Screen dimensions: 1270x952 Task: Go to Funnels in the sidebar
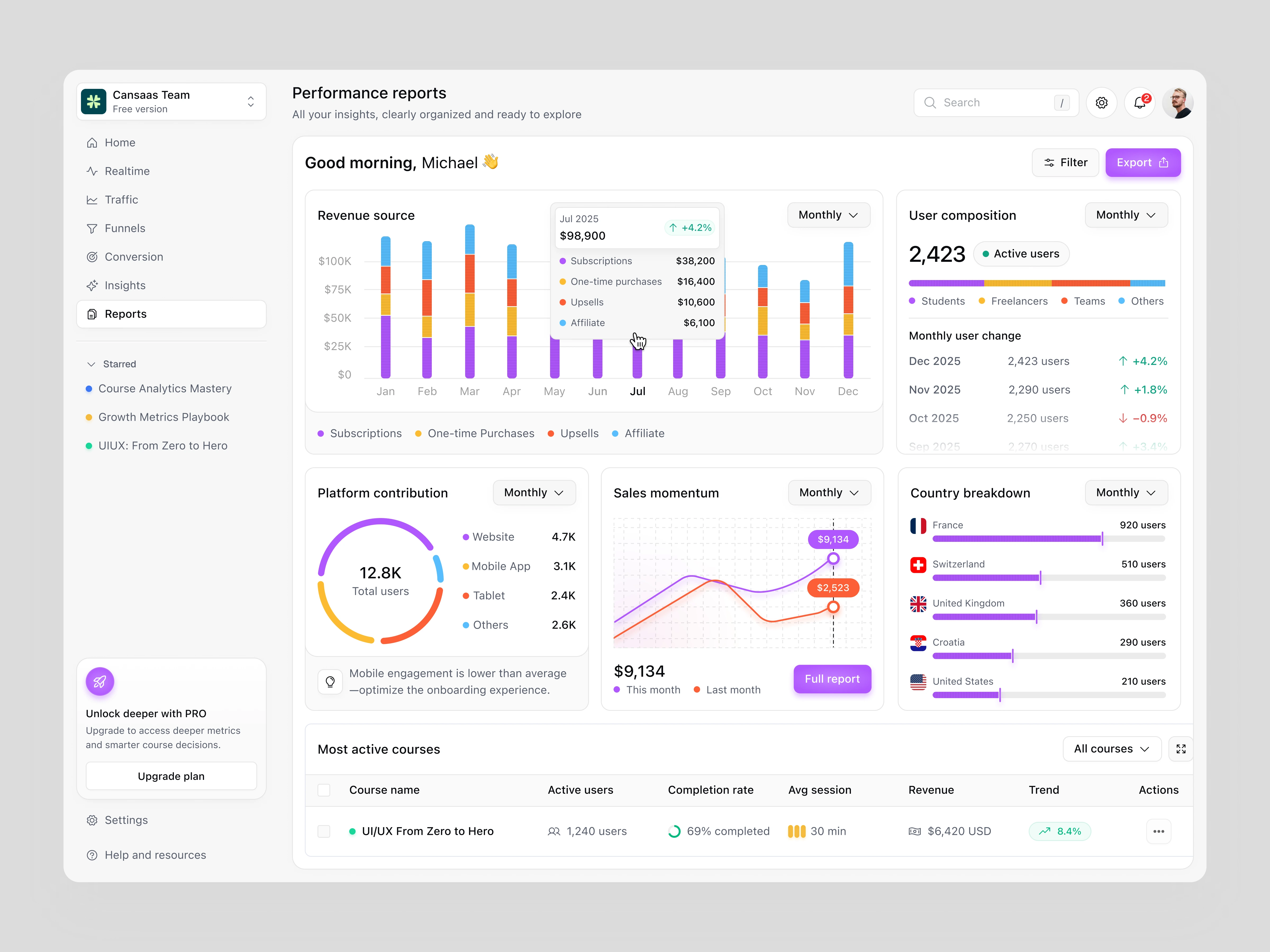125,228
